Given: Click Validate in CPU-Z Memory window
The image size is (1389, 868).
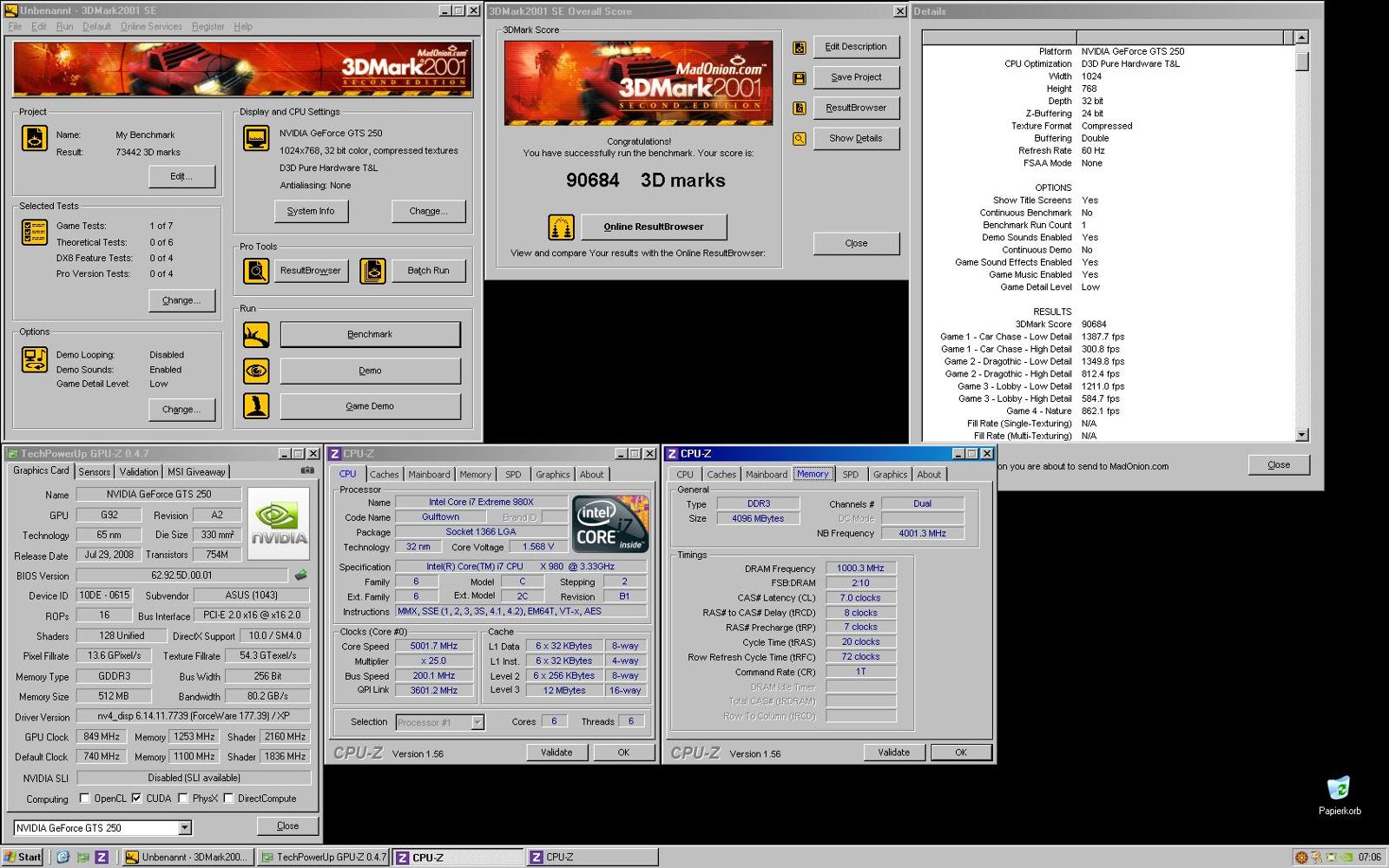Looking at the screenshot, I should (893, 753).
